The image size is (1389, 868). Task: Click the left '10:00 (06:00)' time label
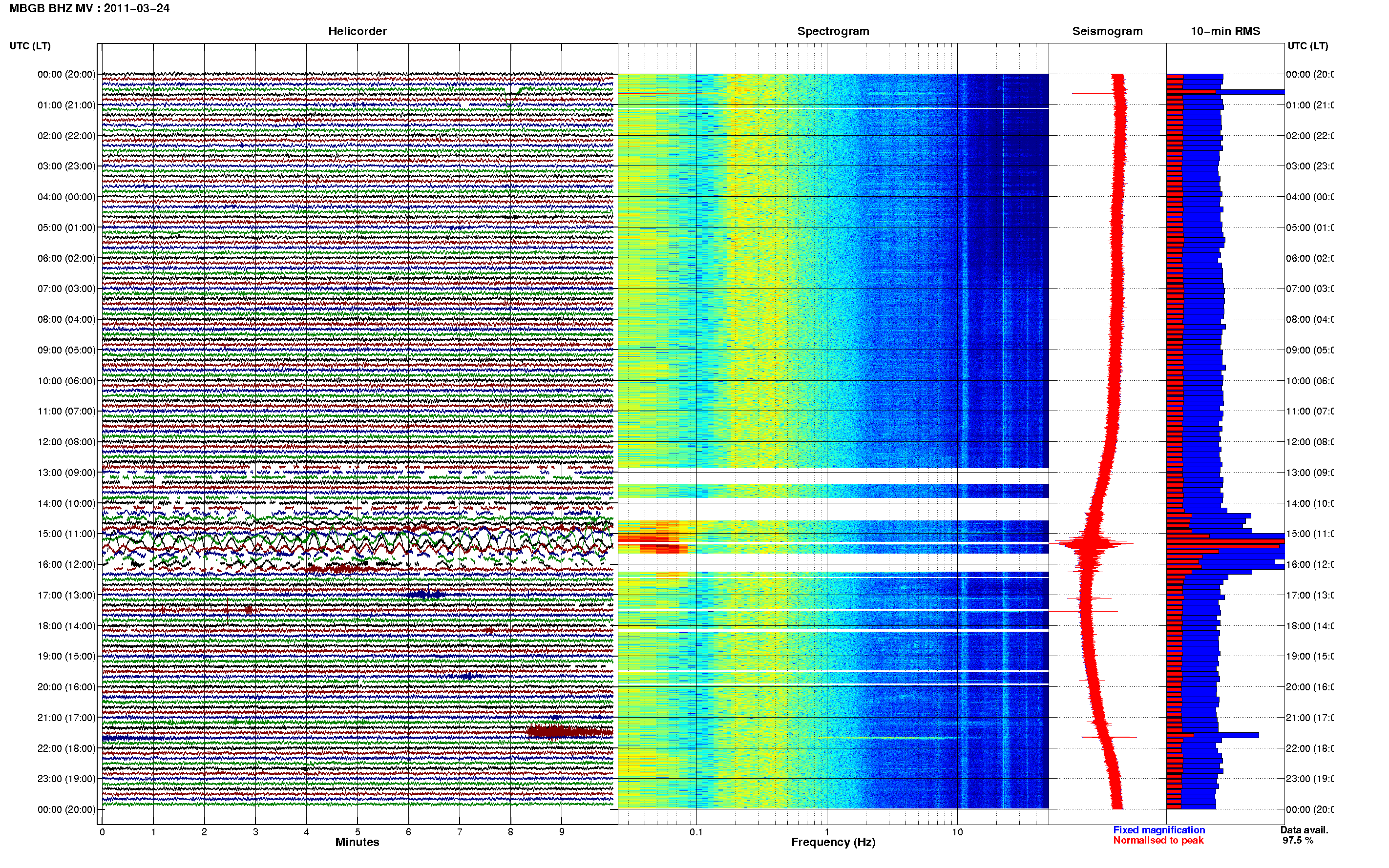66,381
